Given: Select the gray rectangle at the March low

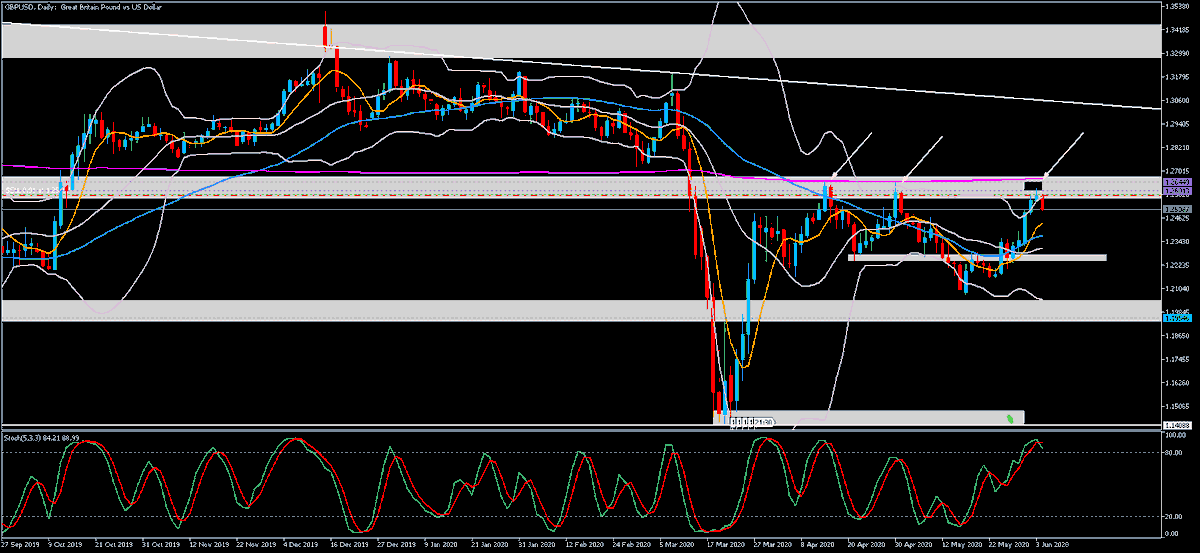Looking at the screenshot, I should pos(870,417).
